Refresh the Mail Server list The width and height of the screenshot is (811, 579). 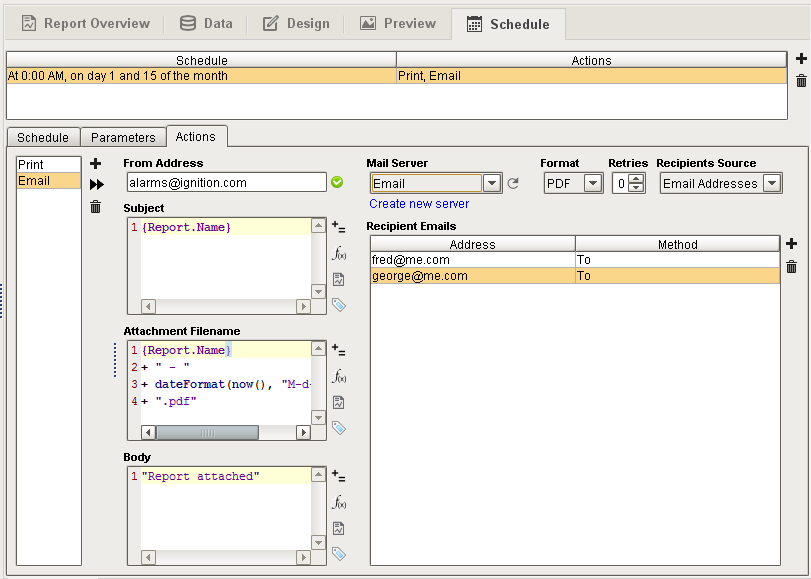click(x=514, y=183)
